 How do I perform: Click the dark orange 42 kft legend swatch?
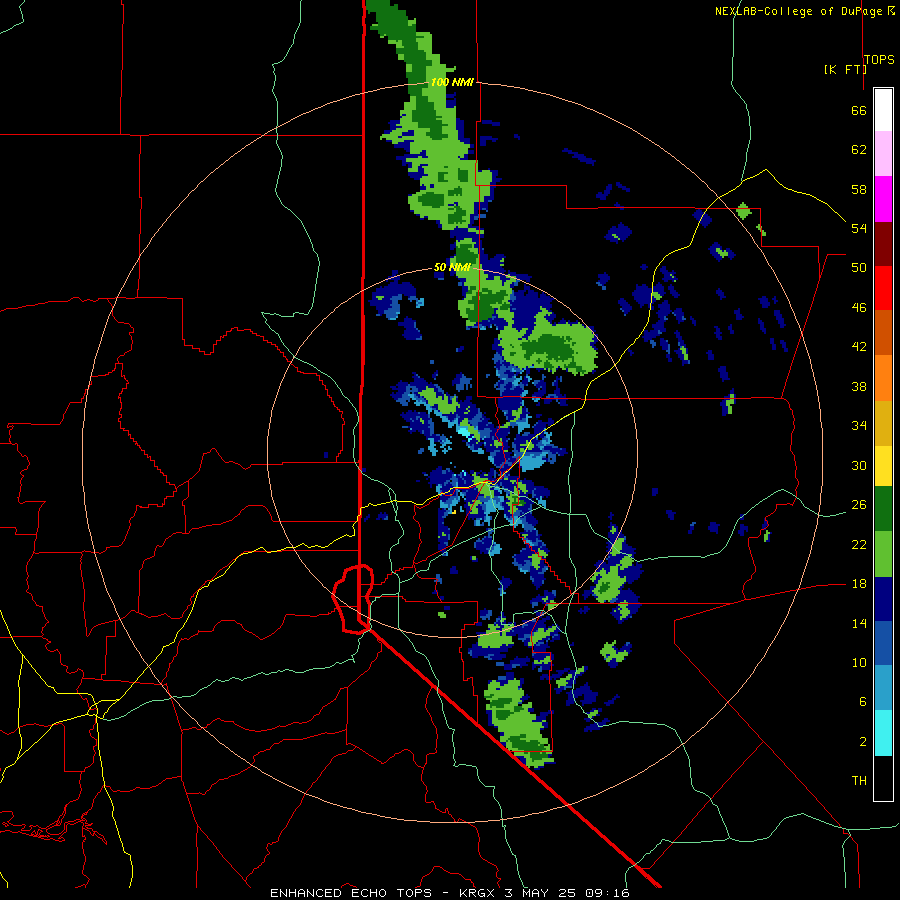(883, 333)
